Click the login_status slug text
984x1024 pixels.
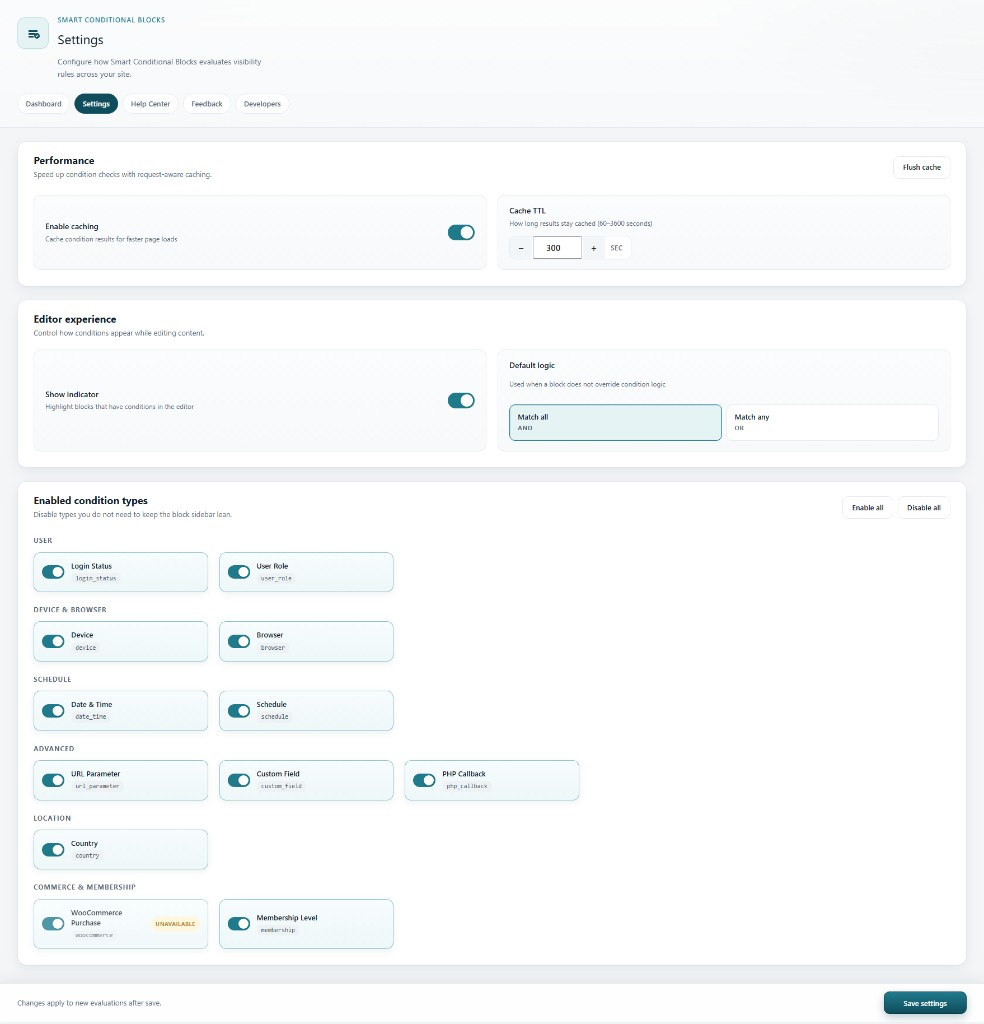click(x=96, y=579)
